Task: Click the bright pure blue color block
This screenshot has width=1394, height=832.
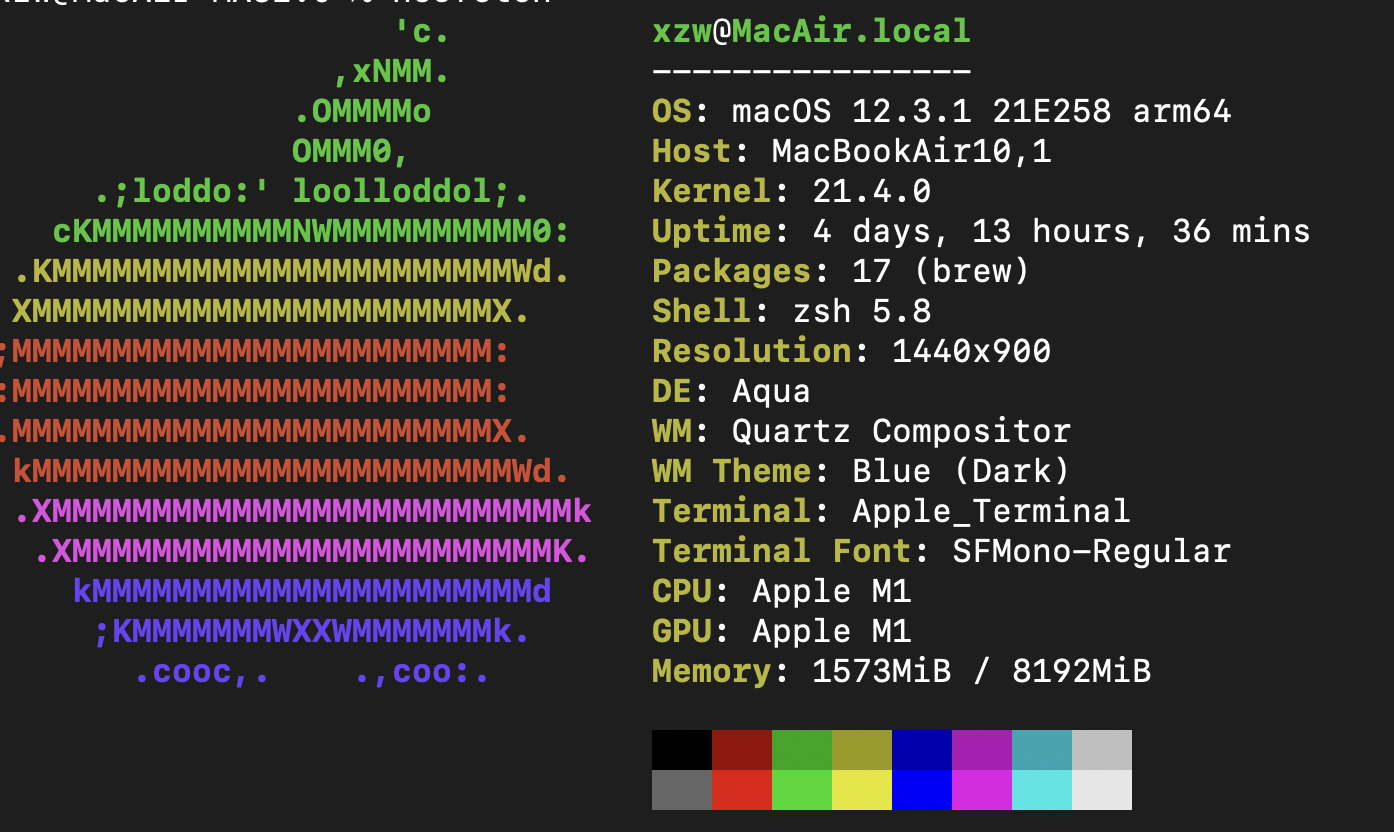Action: pyautogui.click(x=922, y=790)
